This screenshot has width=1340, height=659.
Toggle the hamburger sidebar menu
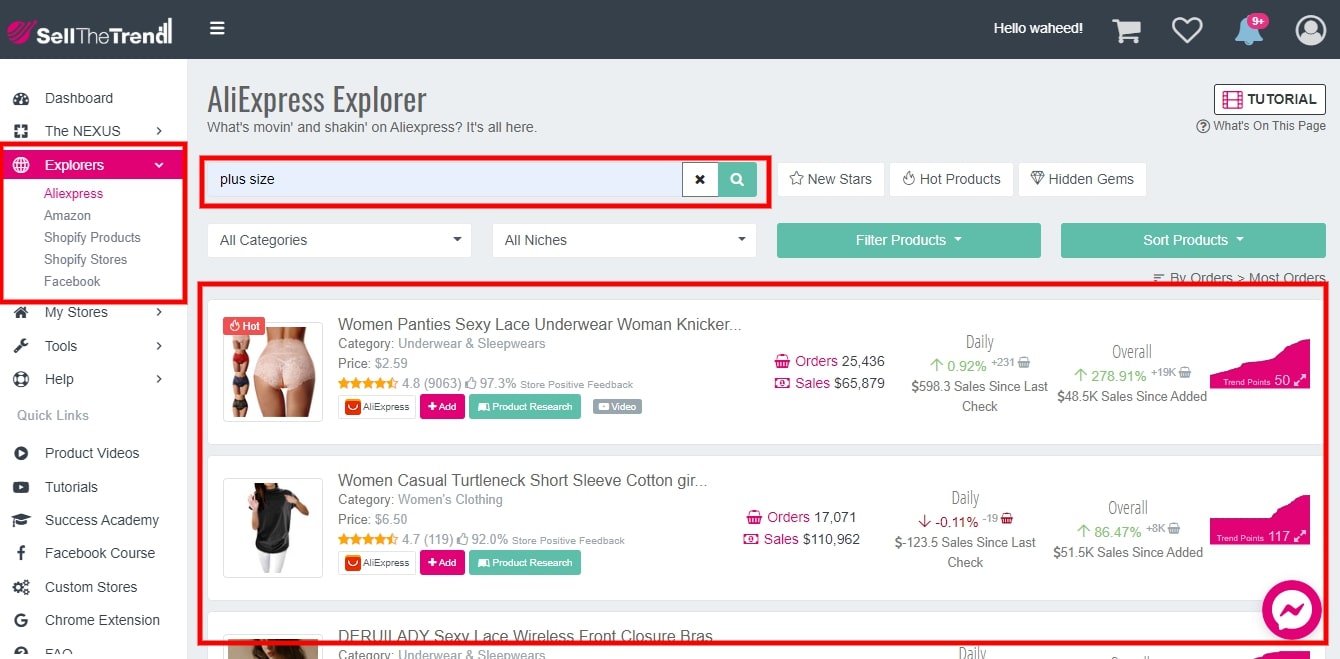point(217,28)
